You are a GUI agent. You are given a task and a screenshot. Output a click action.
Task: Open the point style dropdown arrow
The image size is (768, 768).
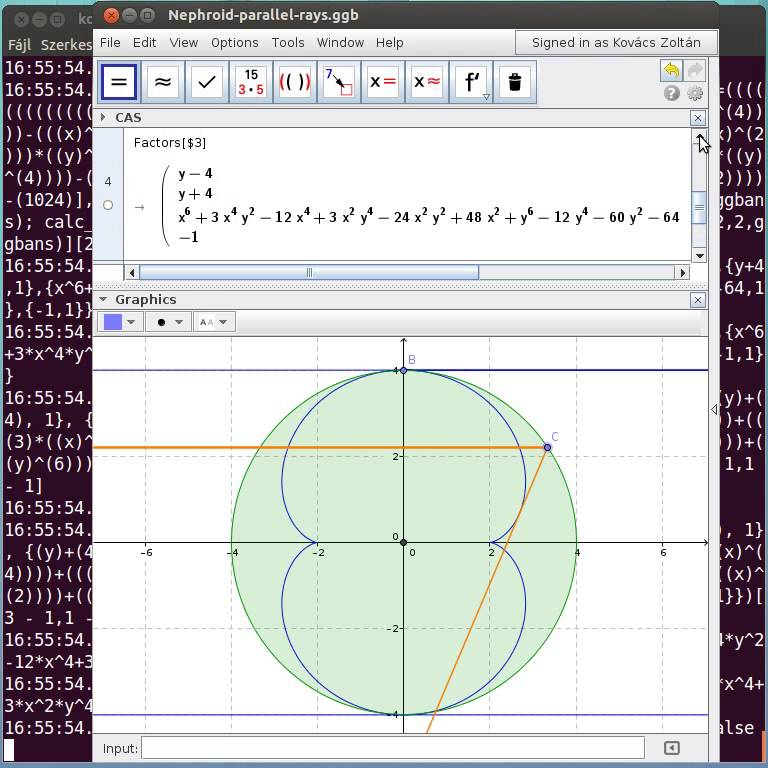(x=179, y=322)
